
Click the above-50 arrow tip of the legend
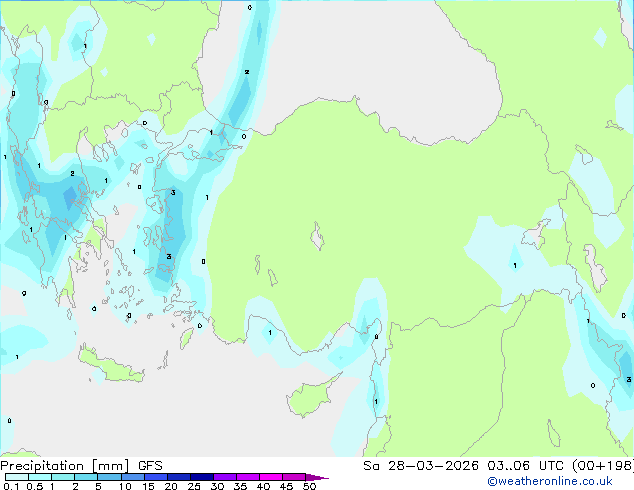coord(317,477)
